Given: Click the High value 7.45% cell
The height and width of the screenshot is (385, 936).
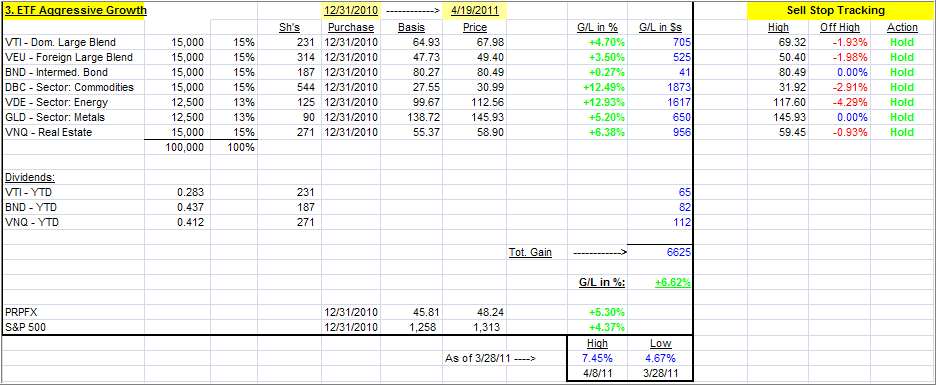Looking at the screenshot, I should [597, 358].
